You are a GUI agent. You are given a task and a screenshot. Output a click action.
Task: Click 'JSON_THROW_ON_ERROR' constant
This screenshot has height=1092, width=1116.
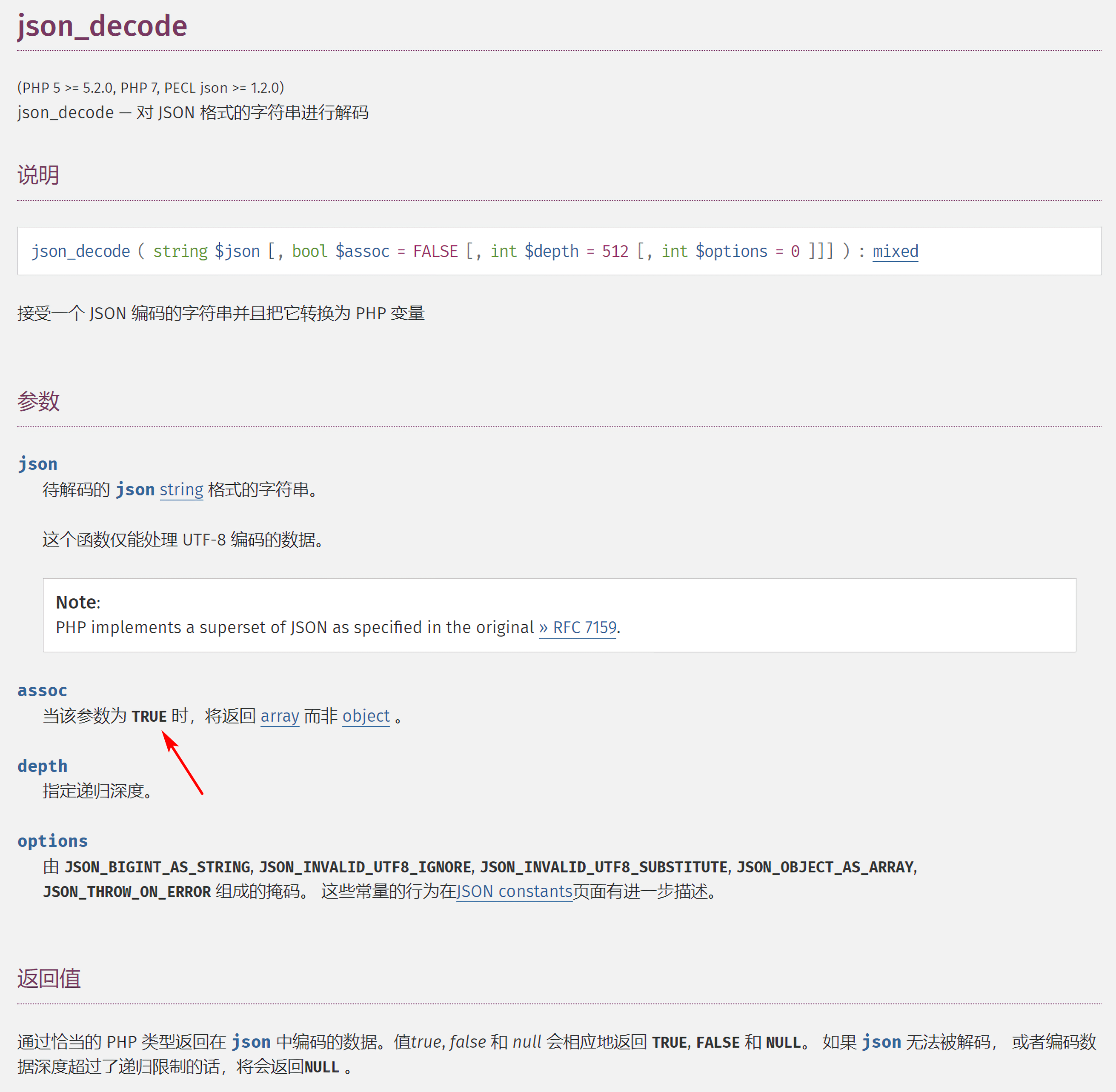point(127,892)
